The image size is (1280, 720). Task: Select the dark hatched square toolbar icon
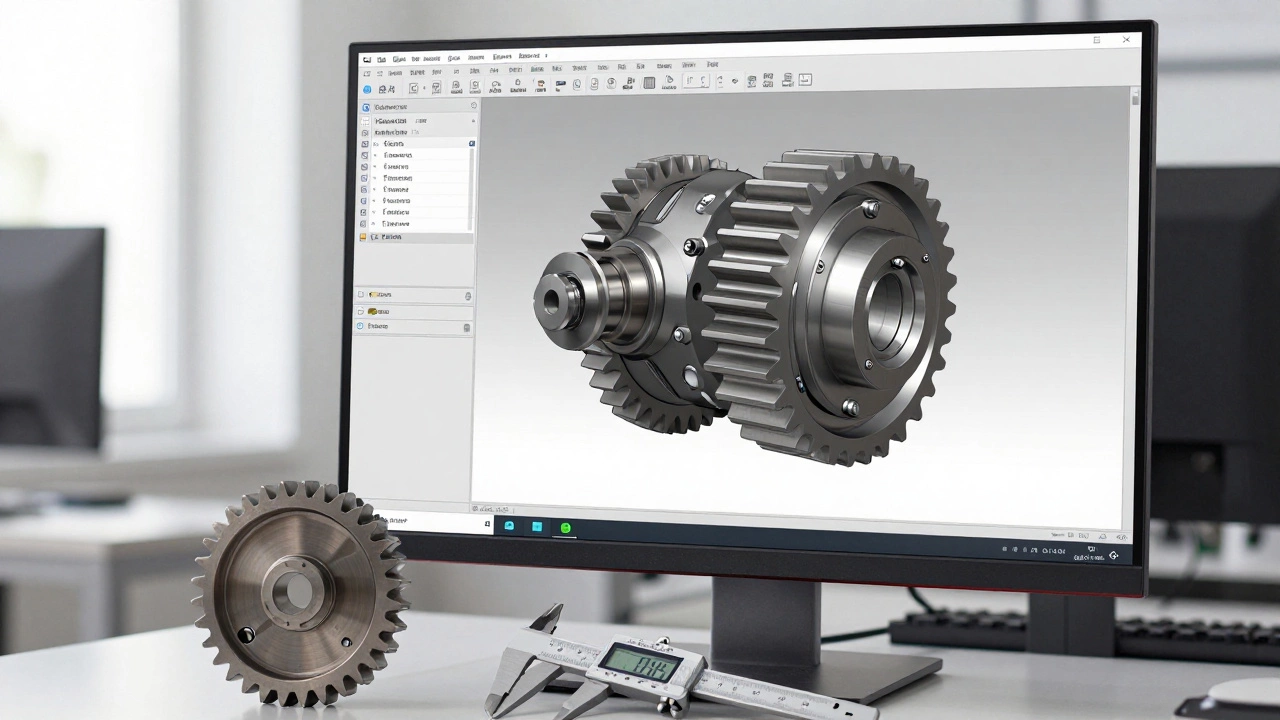point(649,84)
